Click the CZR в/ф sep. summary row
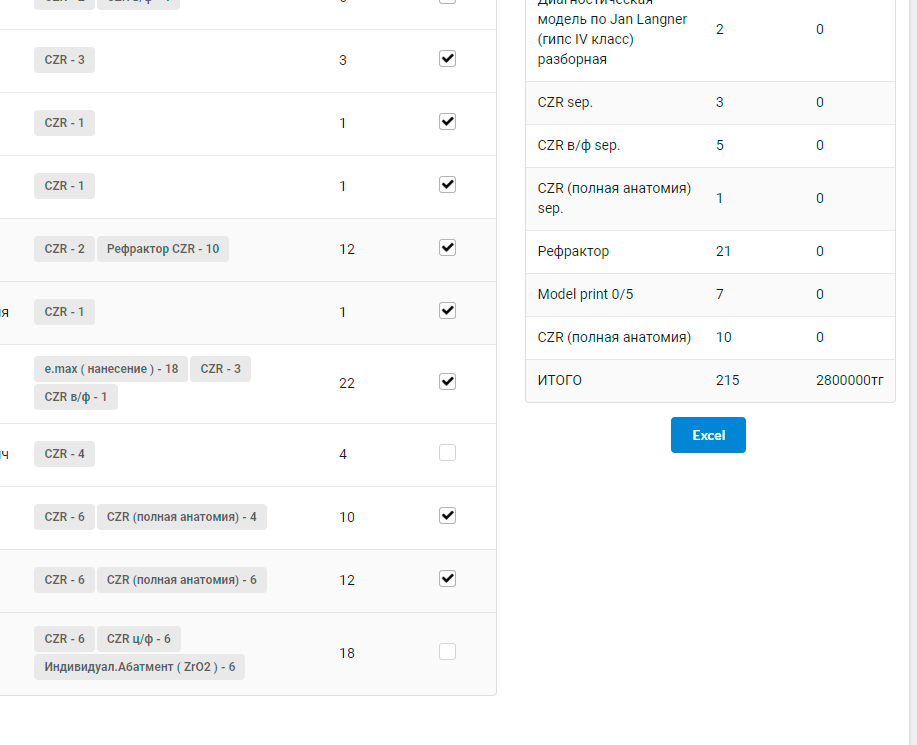Screen dimensions: 917x745 coord(710,146)
